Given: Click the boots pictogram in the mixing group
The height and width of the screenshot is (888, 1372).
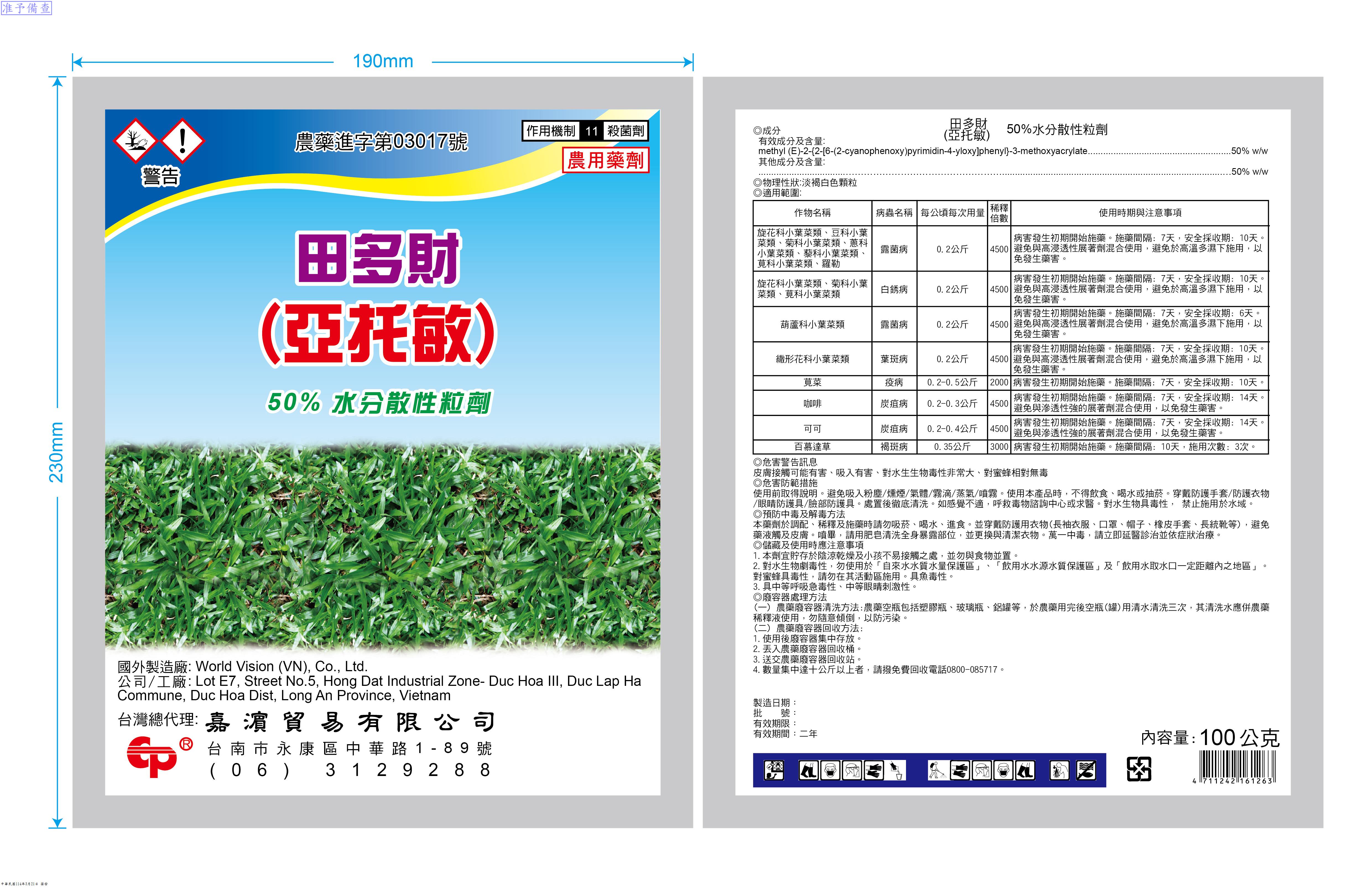Looking at the screenshot, I should [808, 770].
